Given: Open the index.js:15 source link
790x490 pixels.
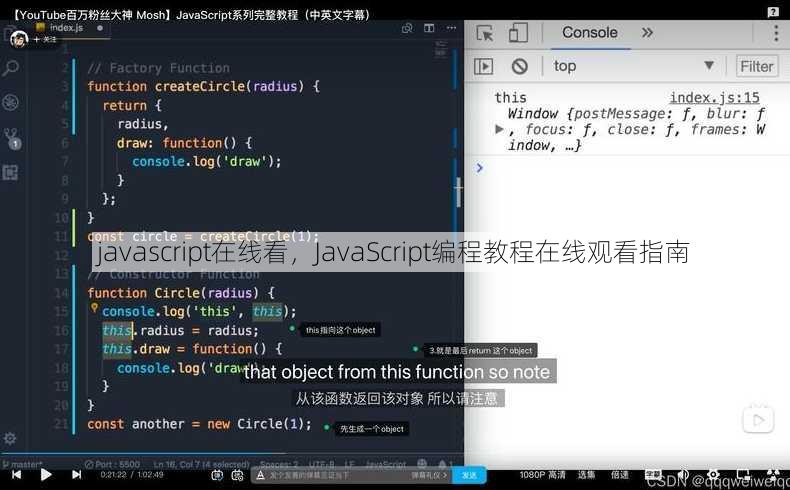Looking at the screenshot, I should (x=714, y=97).
